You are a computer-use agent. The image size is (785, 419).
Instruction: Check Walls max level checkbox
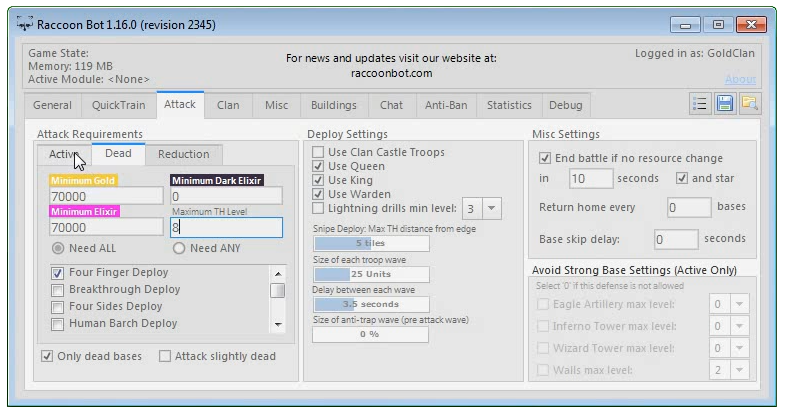[543, 370]
